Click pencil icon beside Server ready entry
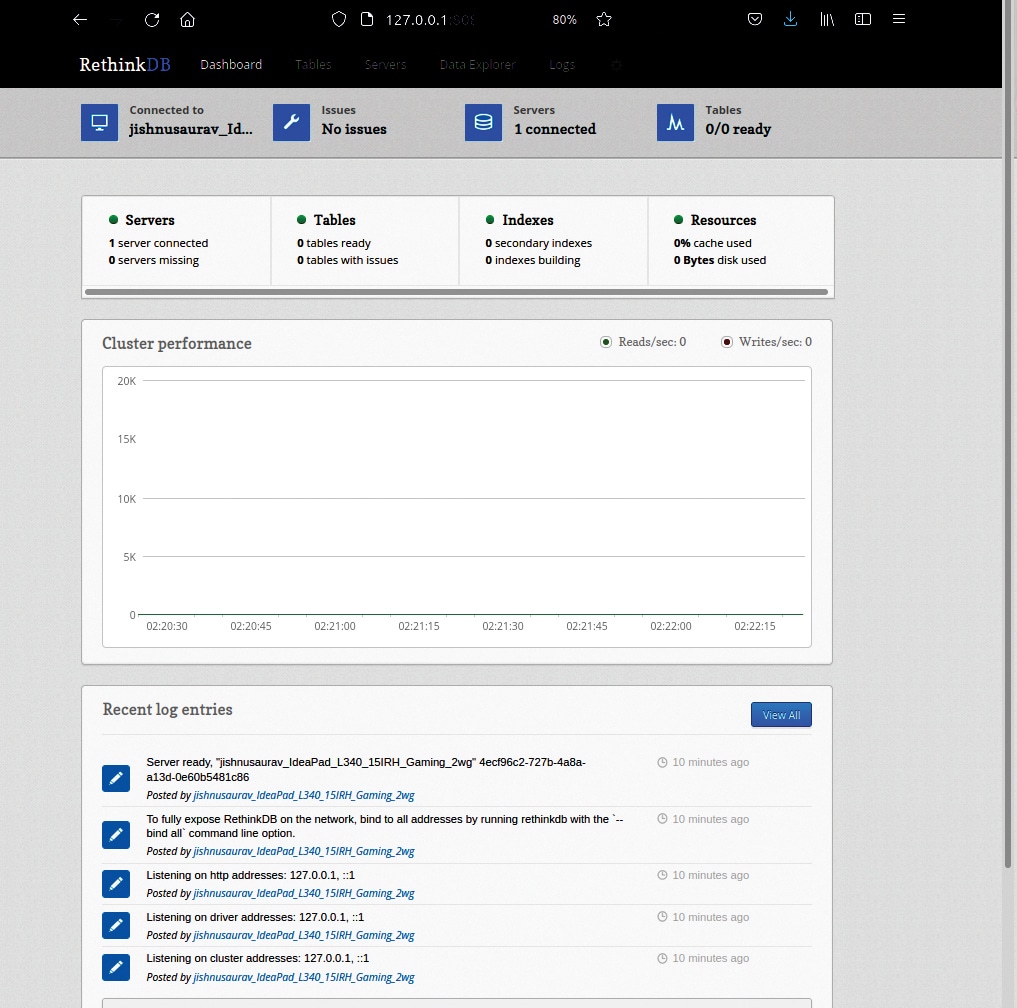 (x=116, y=778)
